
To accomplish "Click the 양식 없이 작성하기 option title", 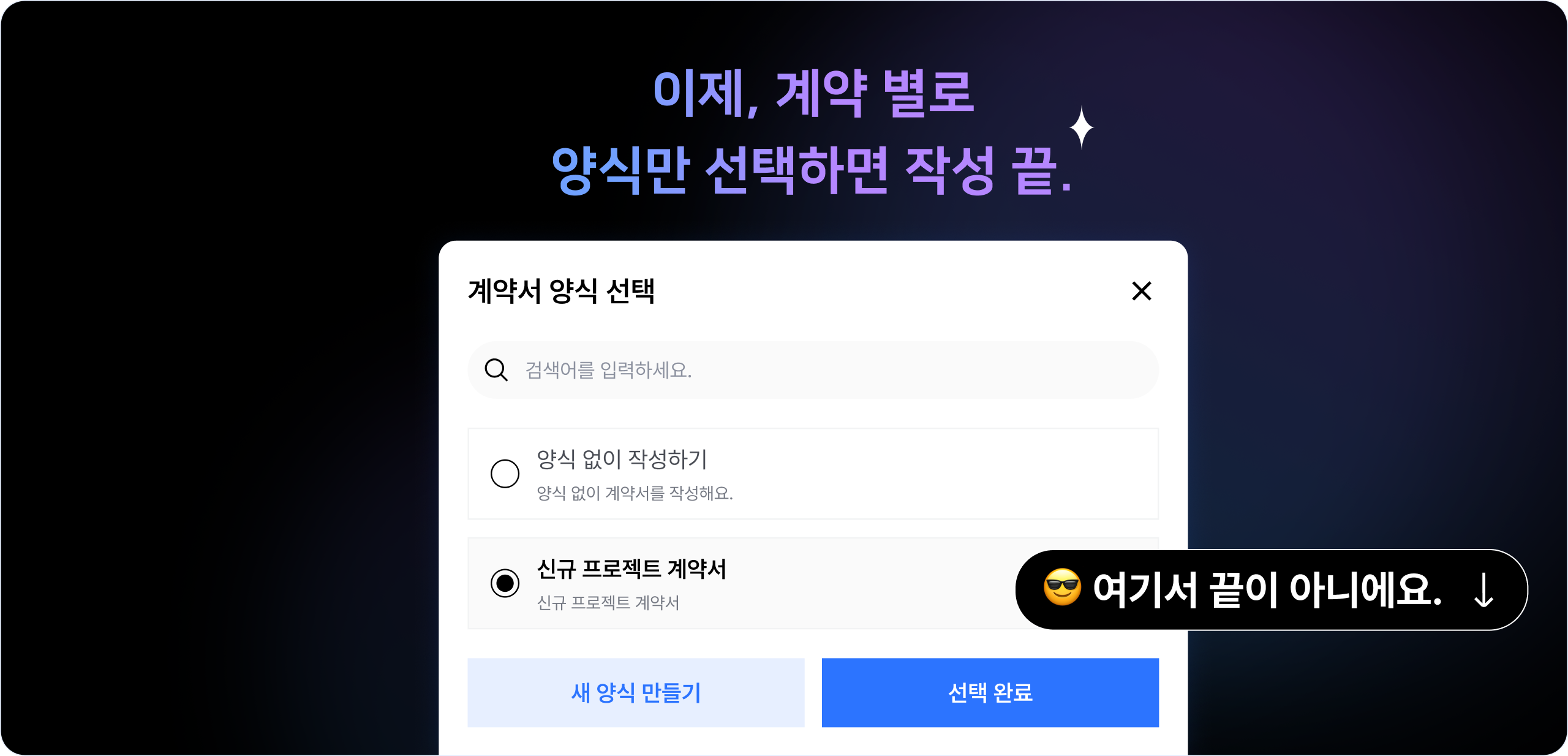I will (x=622, y=459).
